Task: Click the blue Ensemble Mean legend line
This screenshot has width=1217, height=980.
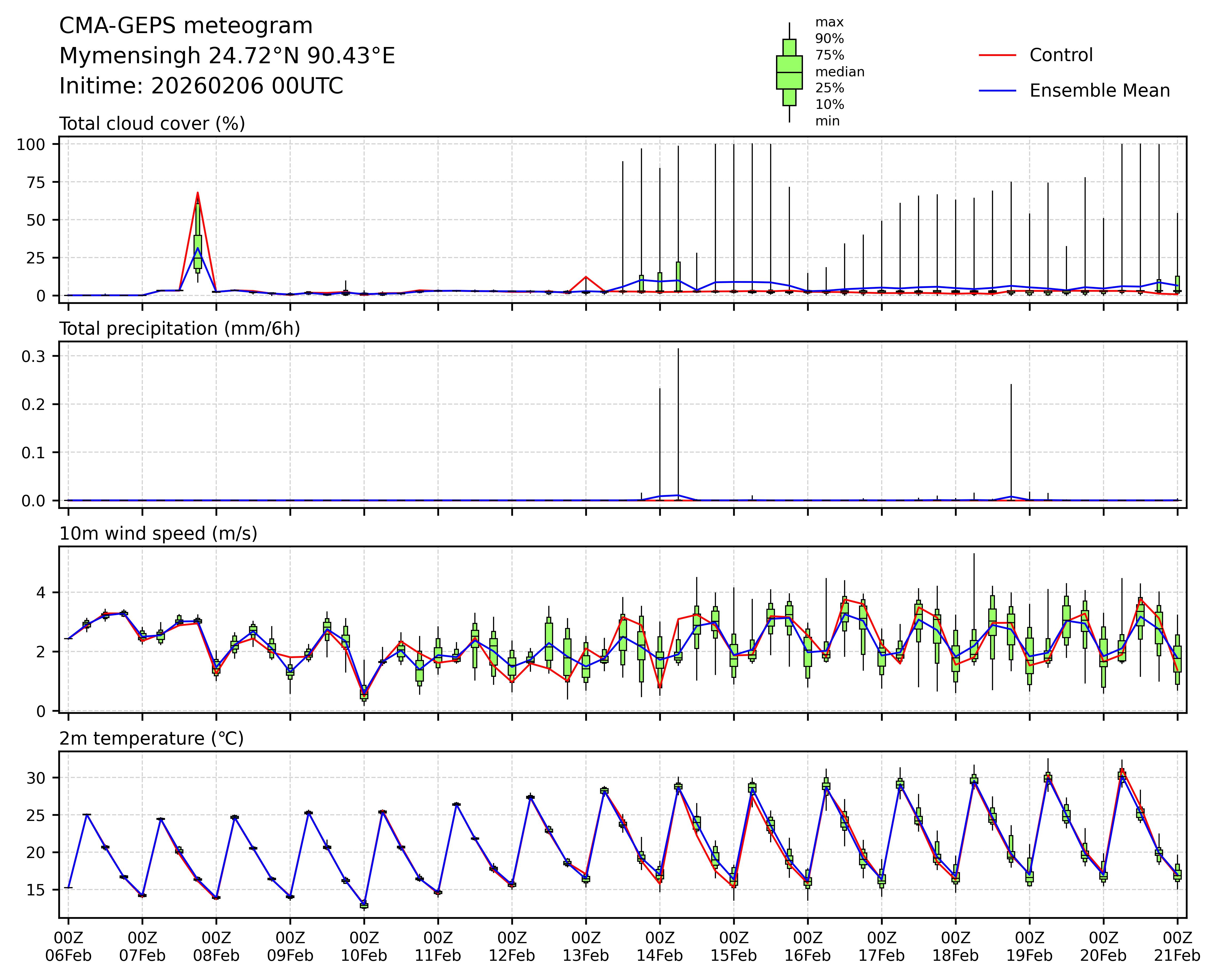Action: pos(997,90)
